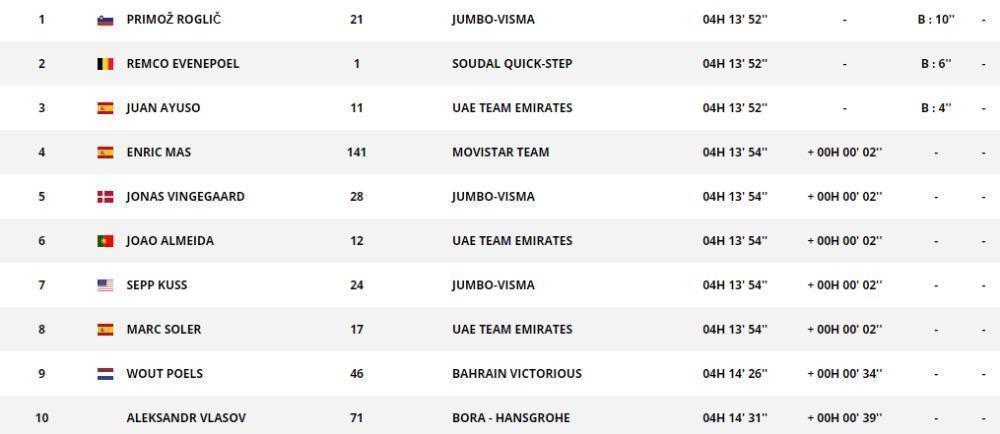
Task: Click the Spanish flag beside Juan Ayuso
Action: click(x=105, y=108)
